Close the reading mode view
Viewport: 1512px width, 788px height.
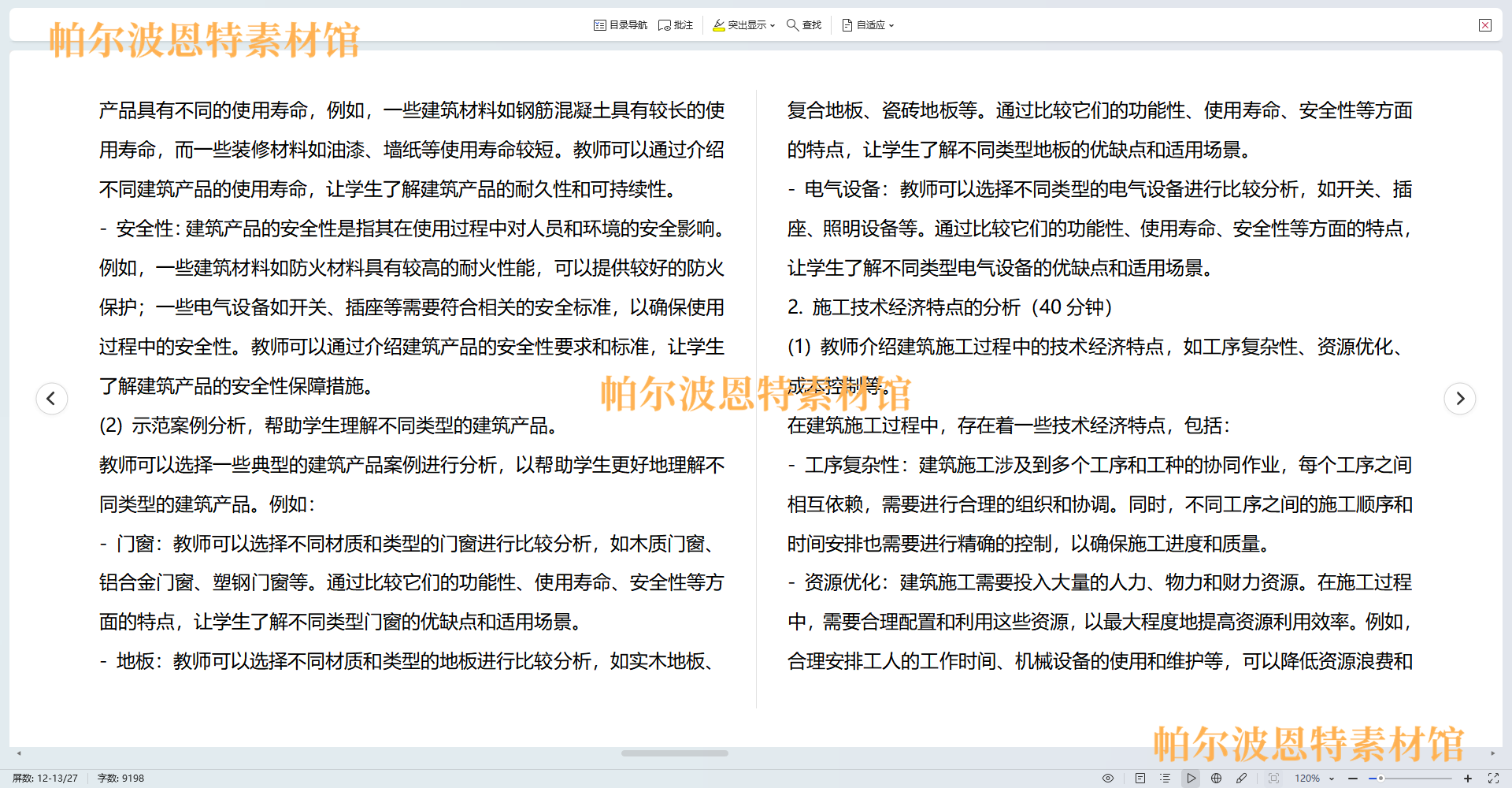1485,25
